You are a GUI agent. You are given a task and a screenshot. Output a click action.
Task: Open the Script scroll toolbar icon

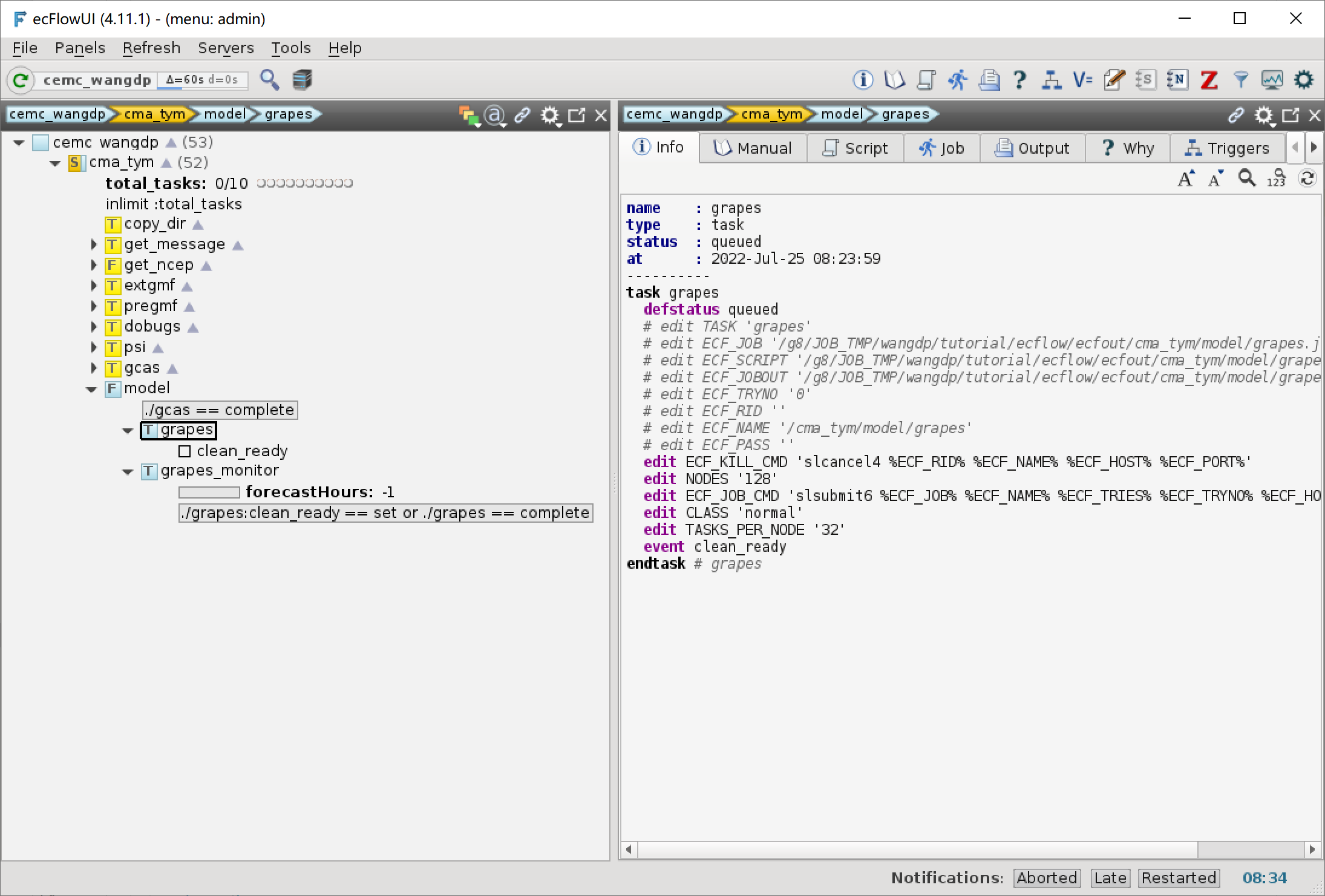[x=926, y=80]
